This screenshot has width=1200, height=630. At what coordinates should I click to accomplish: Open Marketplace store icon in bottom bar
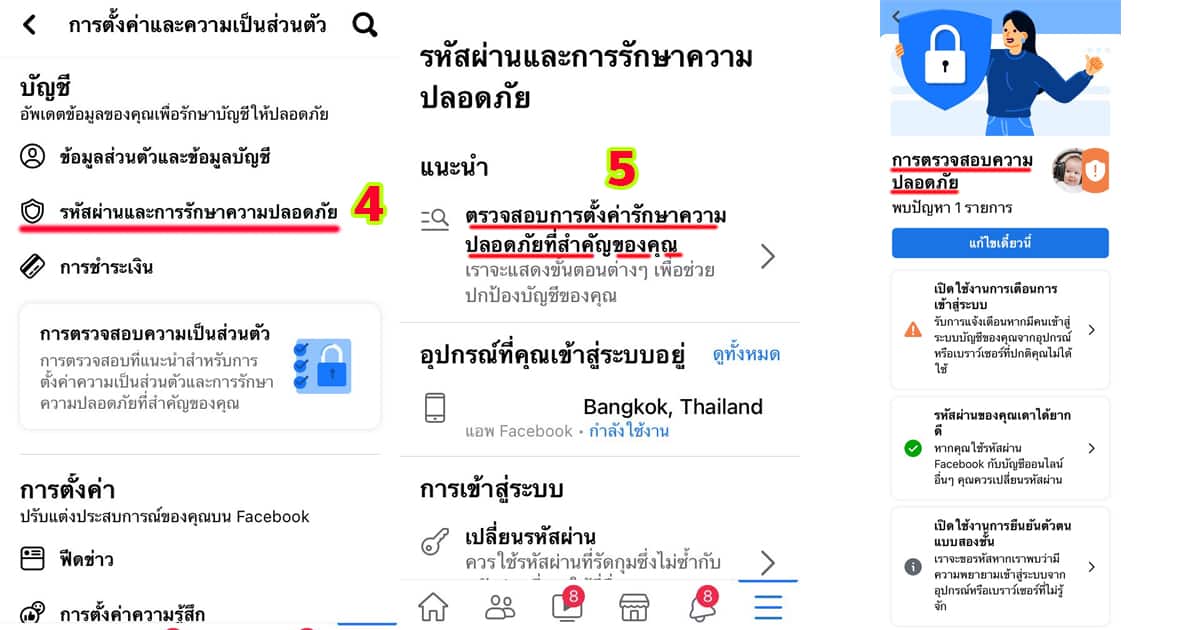(635, 606)
